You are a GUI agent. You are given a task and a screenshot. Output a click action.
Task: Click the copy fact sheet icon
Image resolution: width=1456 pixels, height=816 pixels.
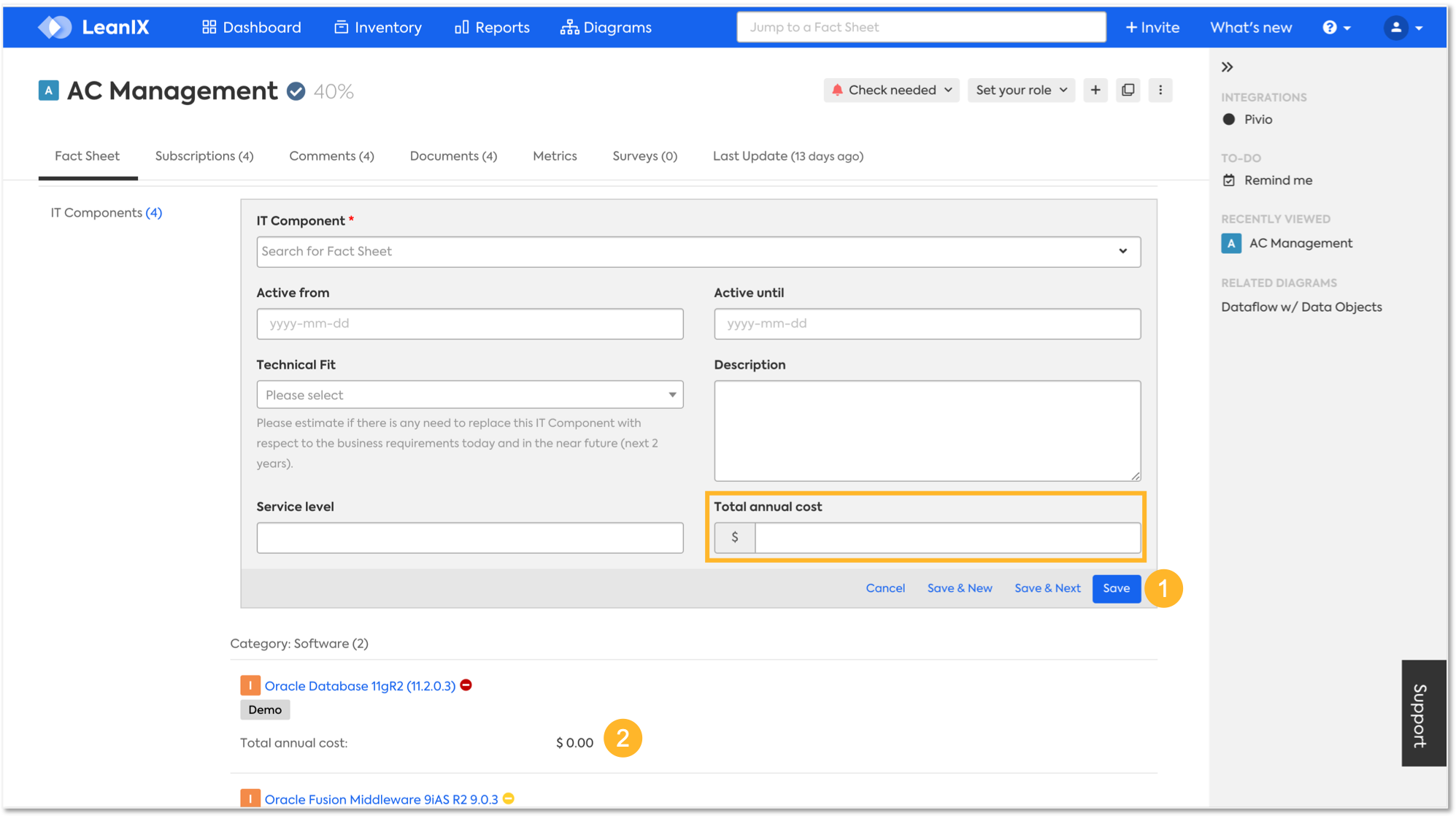pos(1128,90)
